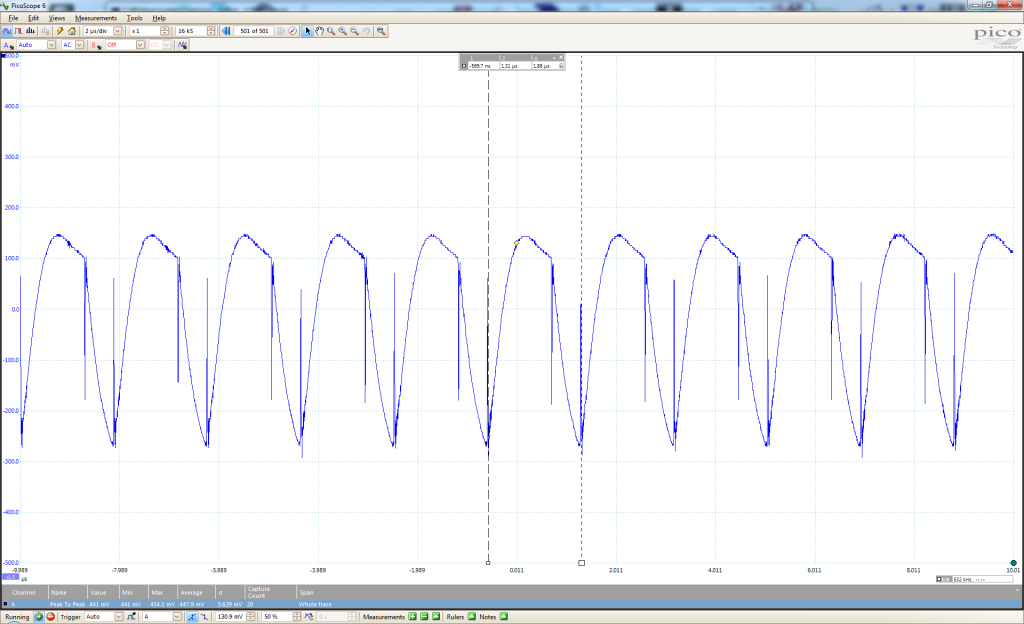Viewport: 1024px width, 624px height.
Task: Click the red Stop capture button
Action: [x=50, y=617]
